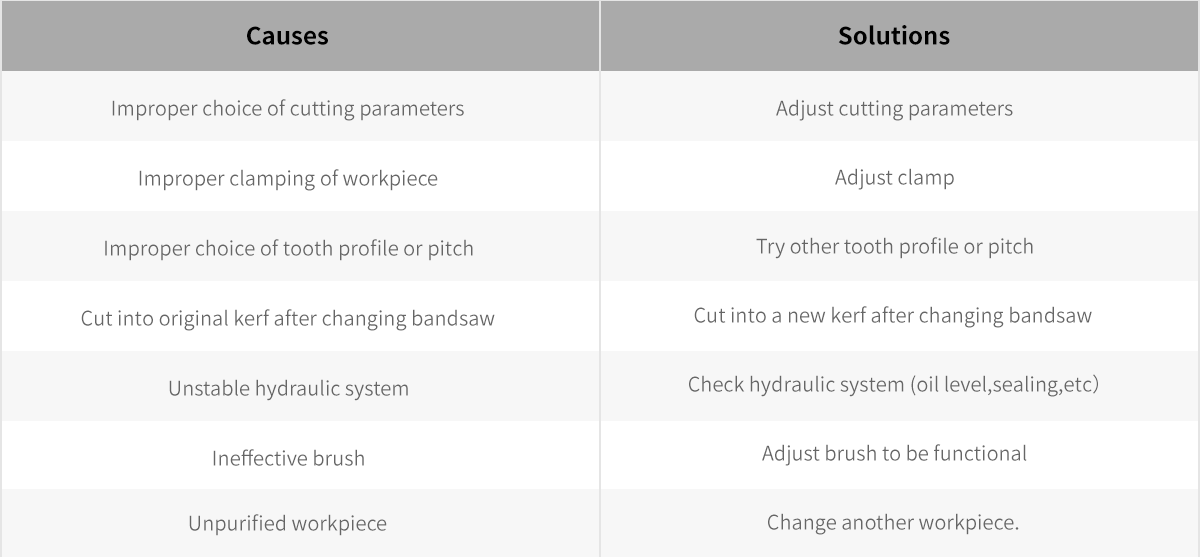This screenshot has width=1200, height=557.
Task: Click the 'Adjust clamp' solution cell
Action: coord(900,176)
